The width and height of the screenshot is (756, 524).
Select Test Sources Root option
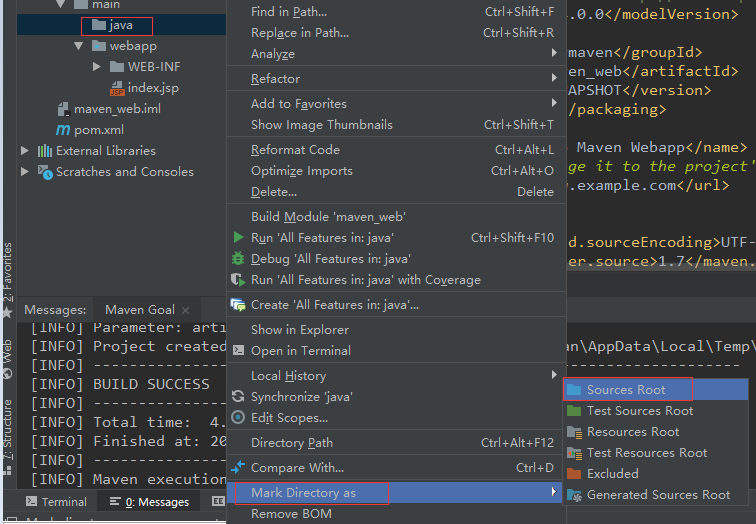click(639, 411)
